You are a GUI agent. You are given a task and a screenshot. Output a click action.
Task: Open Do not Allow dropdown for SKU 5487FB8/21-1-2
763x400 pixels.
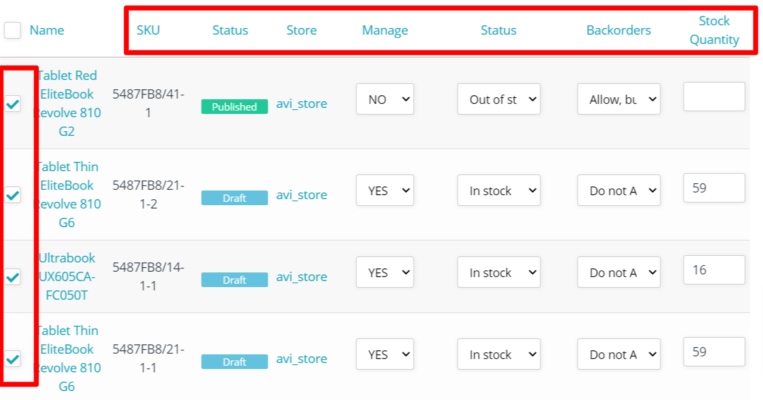pyautogui.click(x=619, y=190)
